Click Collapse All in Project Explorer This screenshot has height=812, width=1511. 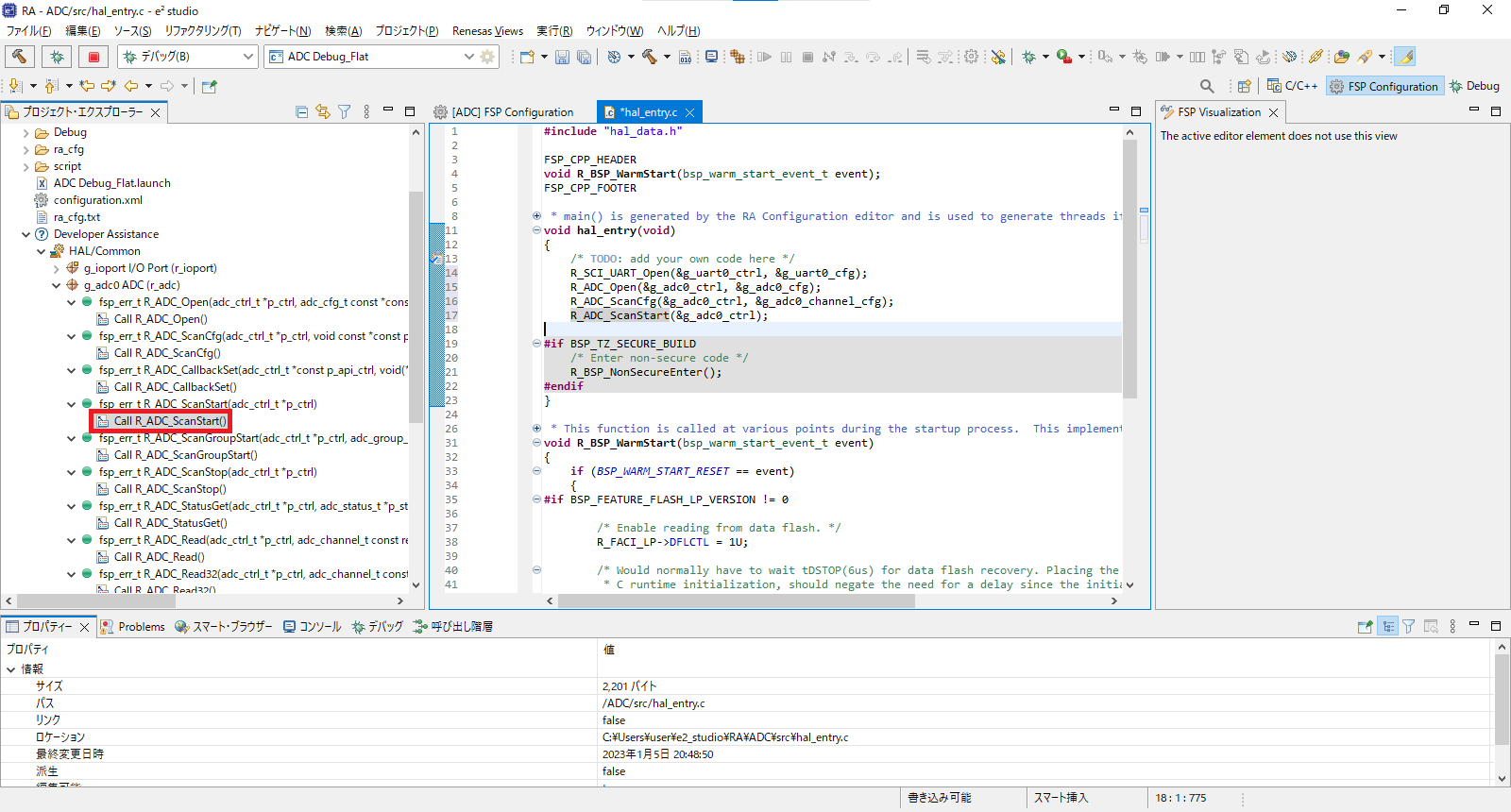click(x=302, y=111)
